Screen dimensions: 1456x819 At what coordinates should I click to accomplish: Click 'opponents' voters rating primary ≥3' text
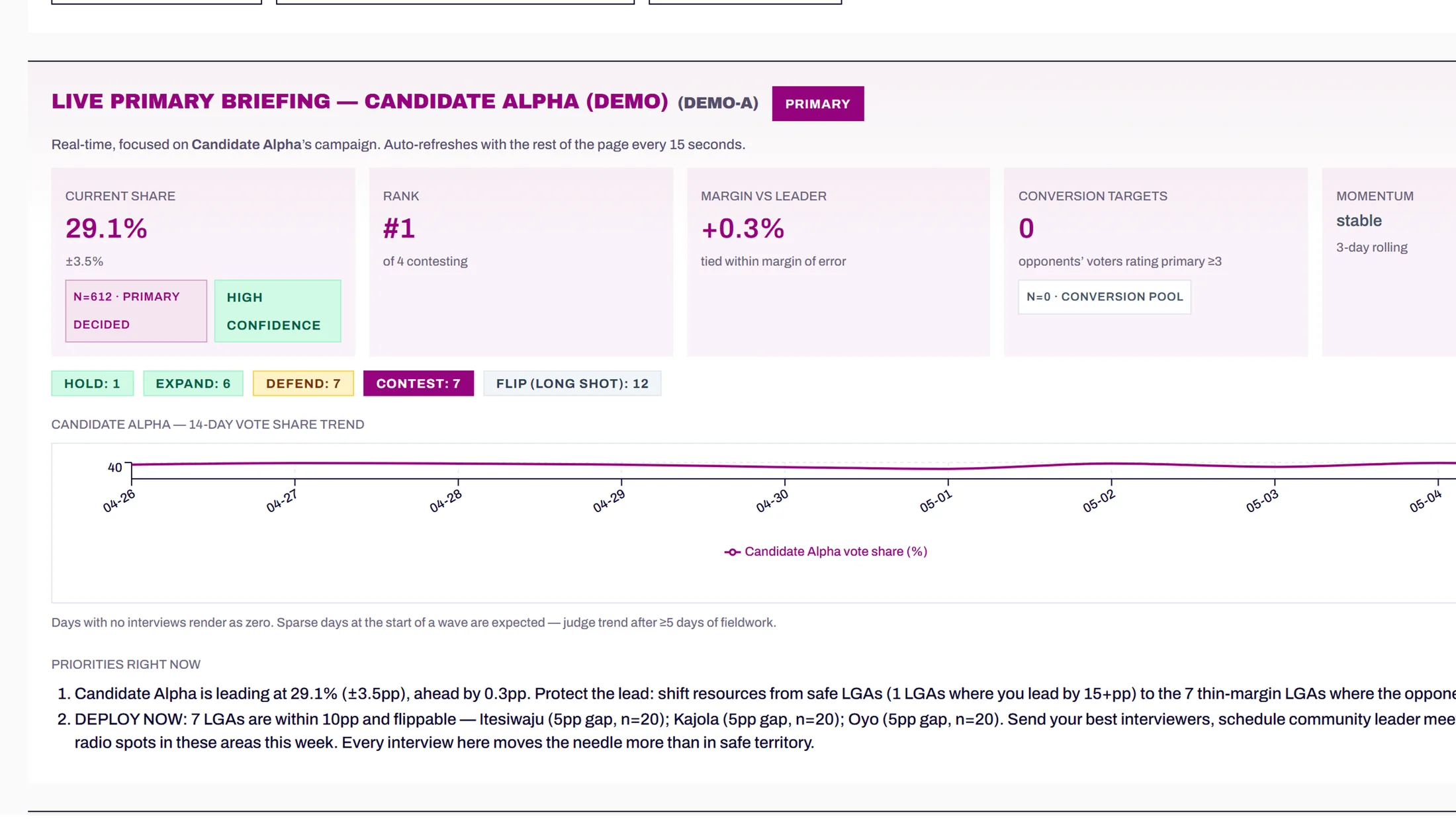1120,261
